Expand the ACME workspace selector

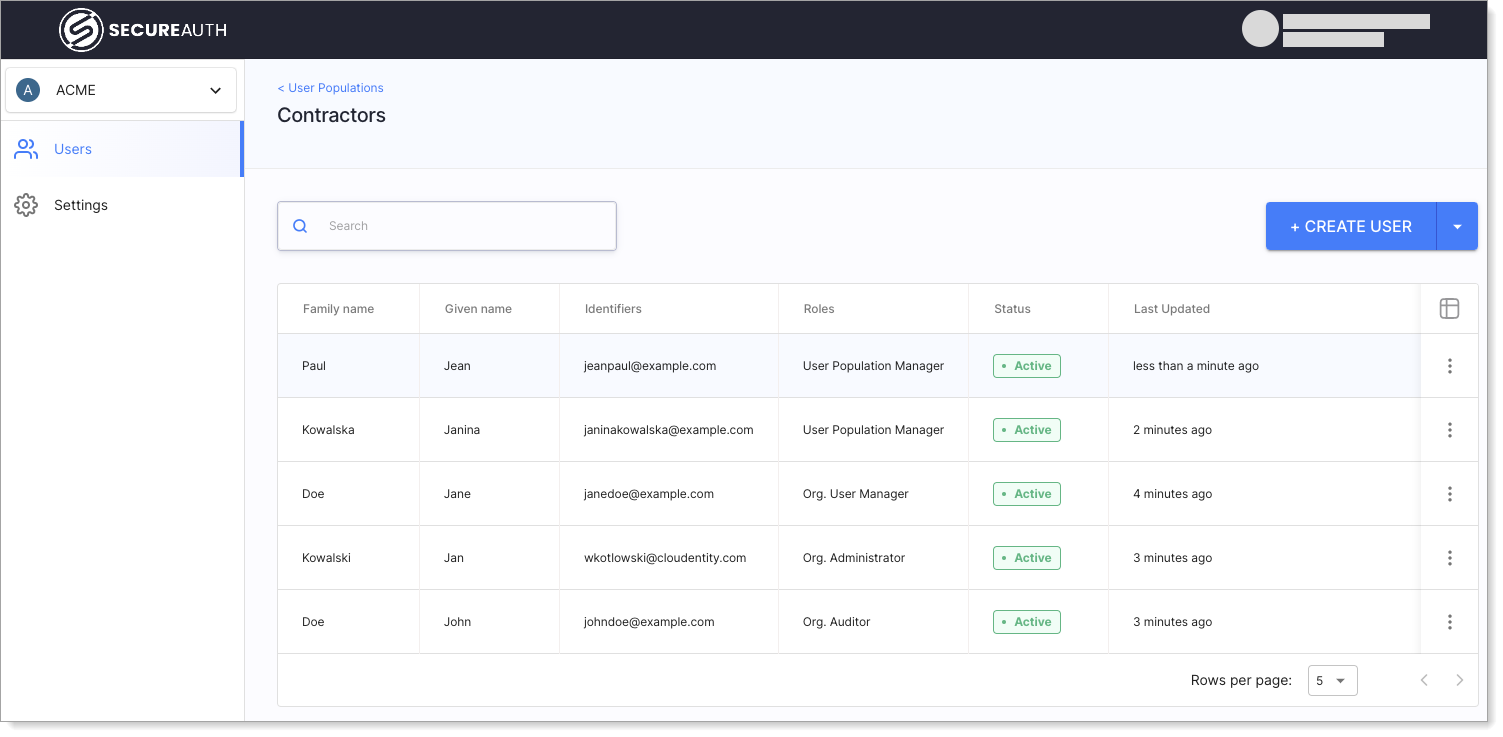pos(121,90)
